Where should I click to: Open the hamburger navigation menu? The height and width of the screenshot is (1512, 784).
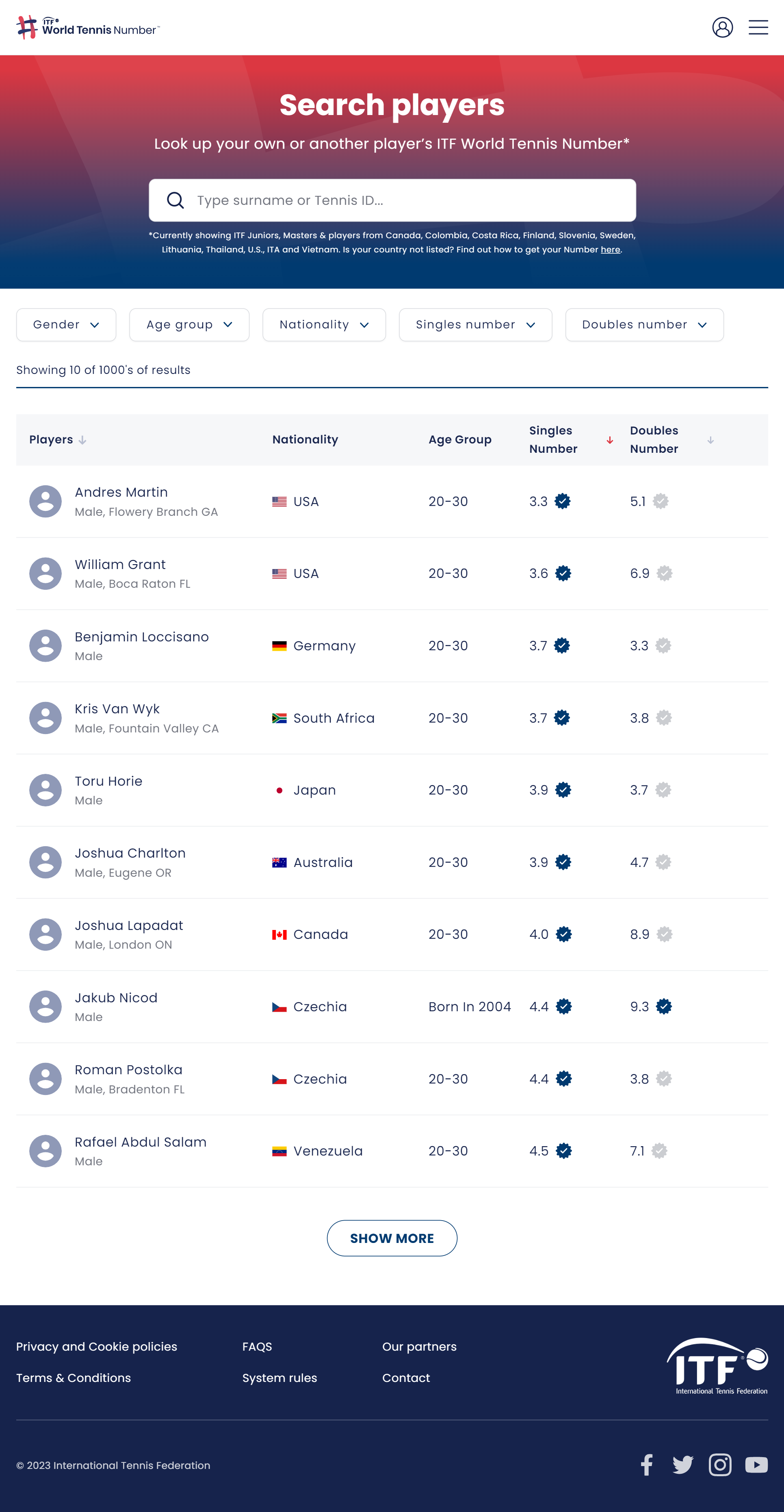coord(758,28)
